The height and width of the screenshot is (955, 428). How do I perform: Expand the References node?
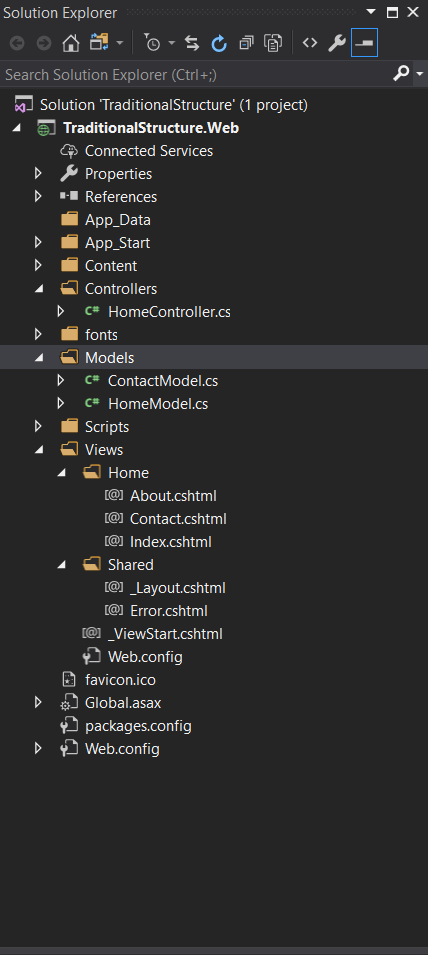tap(38, 197)
